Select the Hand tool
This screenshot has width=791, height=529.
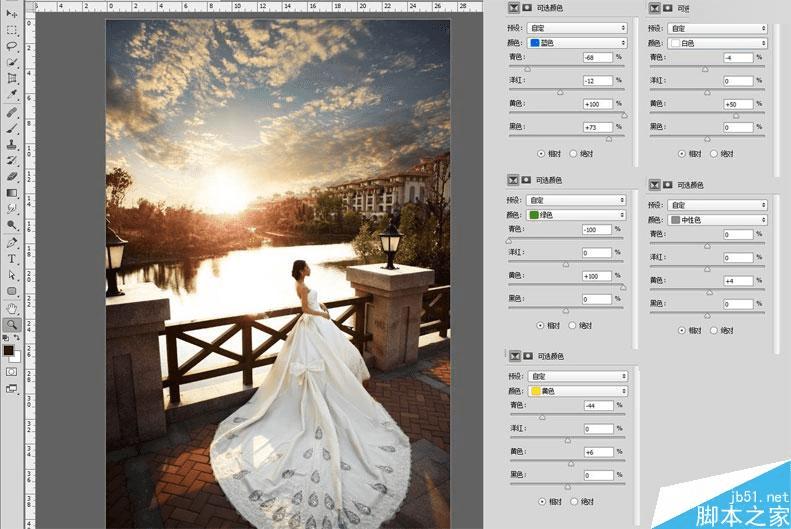click(x=12, y=308)
